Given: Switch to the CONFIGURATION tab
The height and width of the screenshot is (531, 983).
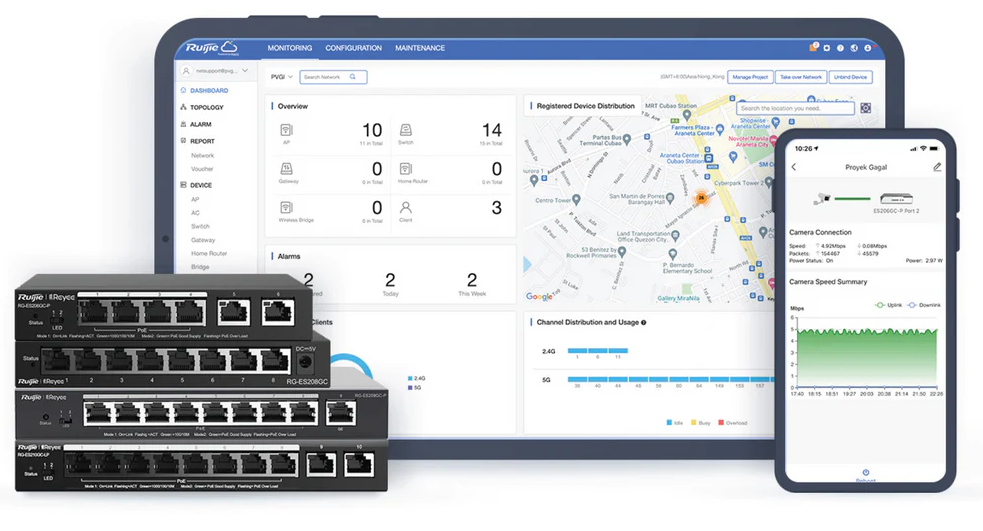Looking at the screenshot, I should tap(353, 48).
